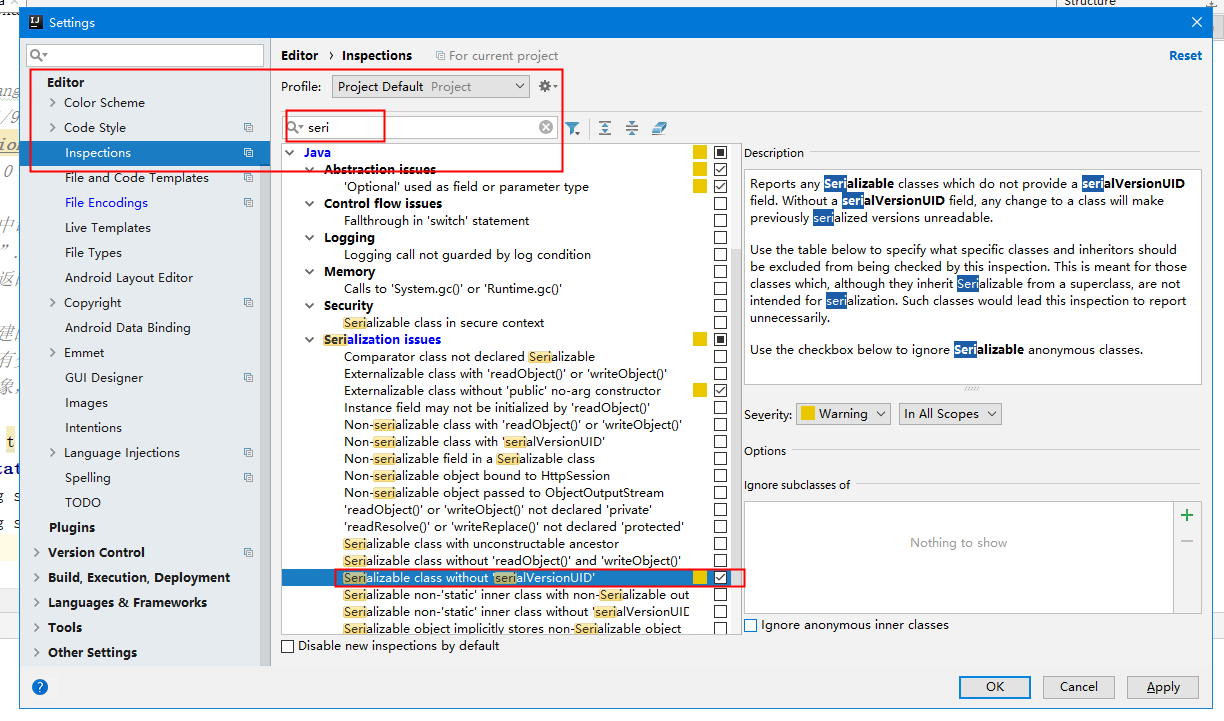
Task: Click project-level icon beside Version Control
Action: (x=248, y=553)
